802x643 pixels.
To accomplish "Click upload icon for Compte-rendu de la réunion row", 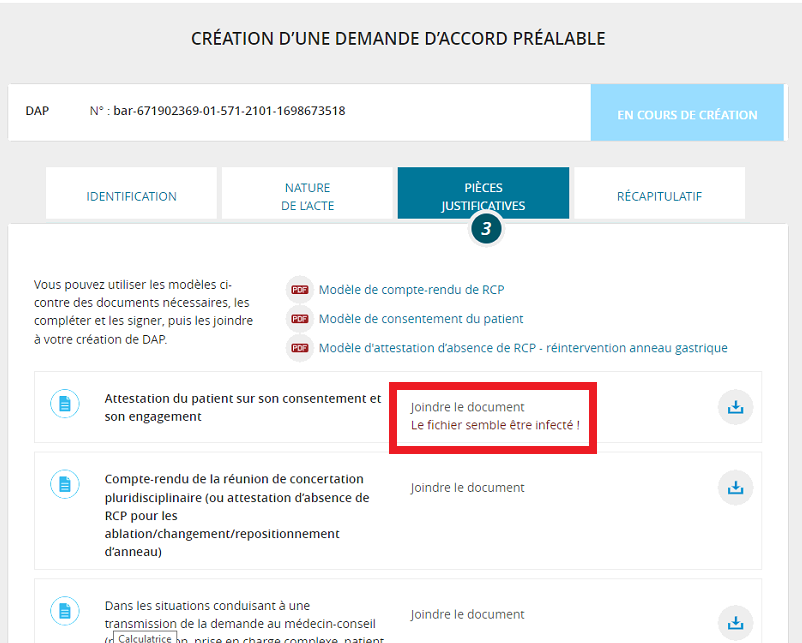I will pyautogui.click(x=736, y=487).
